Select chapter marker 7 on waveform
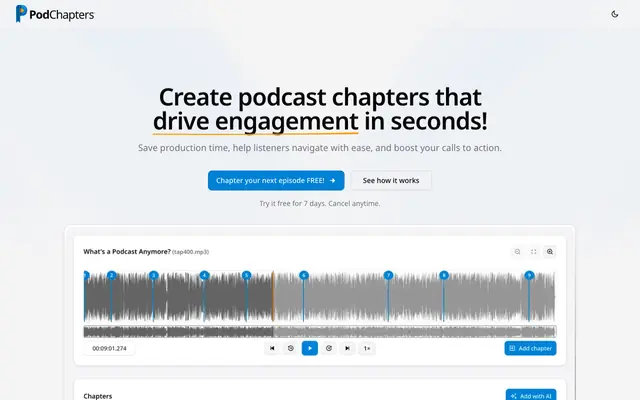Viewport: 640px width, 400px height. [389, 276]
